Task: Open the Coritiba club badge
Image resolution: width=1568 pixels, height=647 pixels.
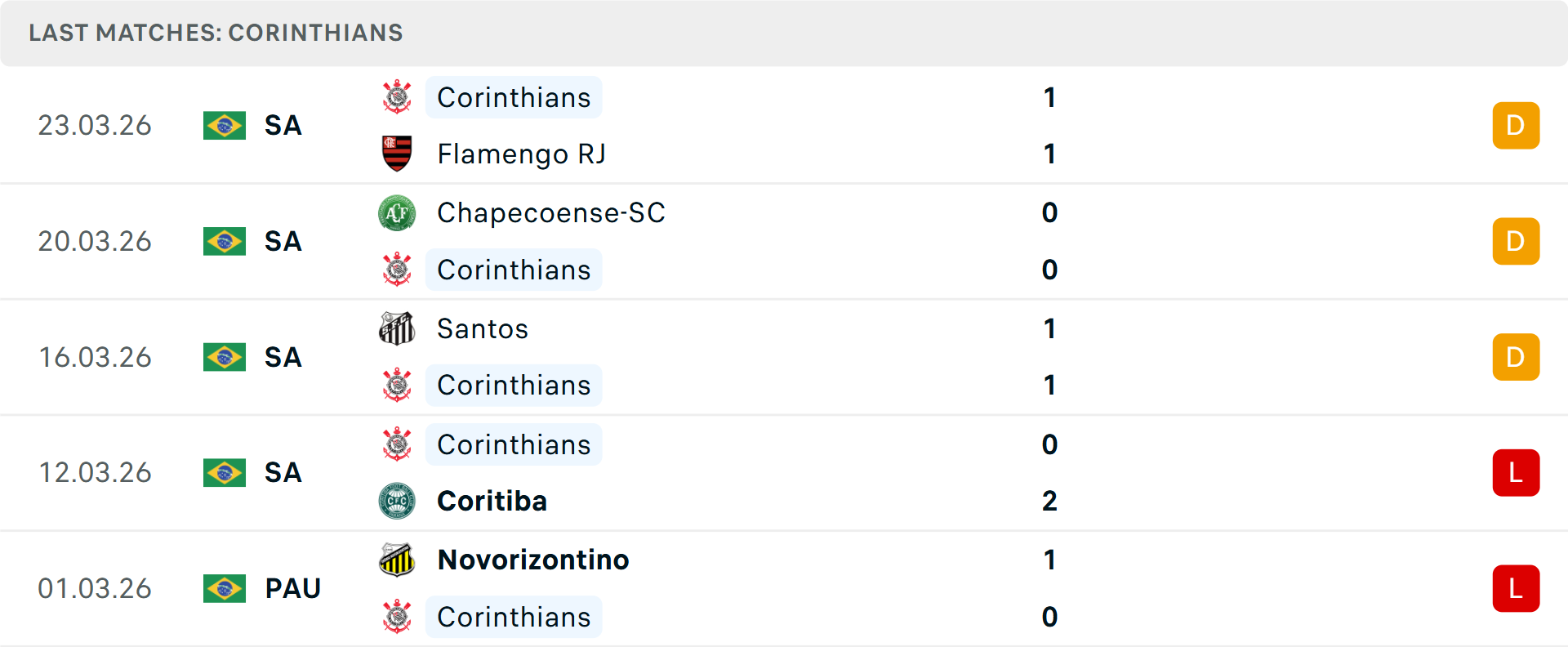Action: (397, 502)
